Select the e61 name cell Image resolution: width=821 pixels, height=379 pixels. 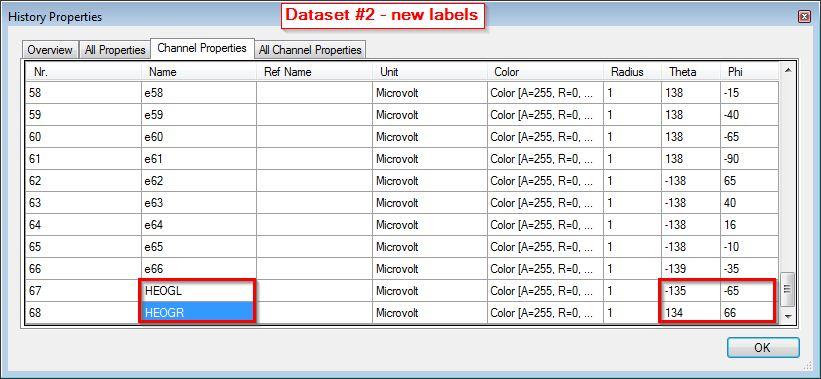pos(199,159)
